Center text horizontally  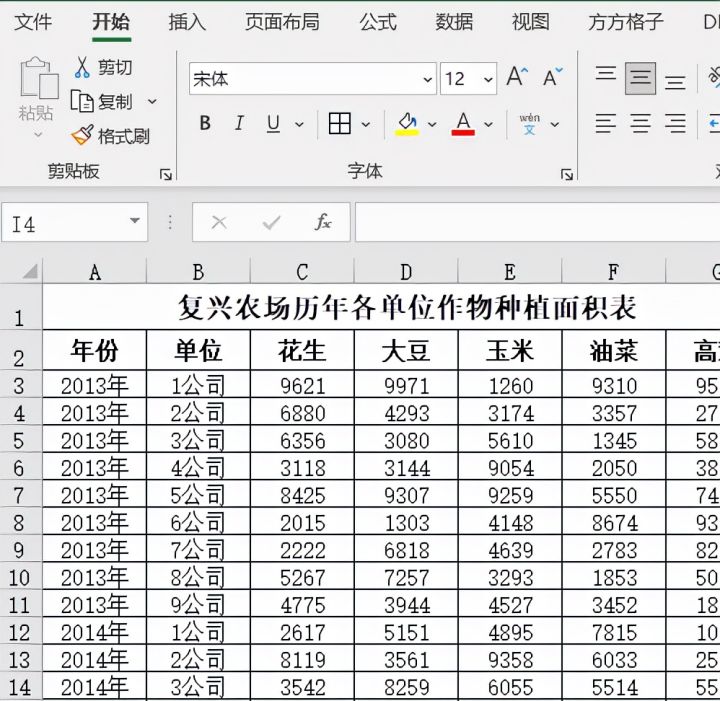tap(640, 123)
